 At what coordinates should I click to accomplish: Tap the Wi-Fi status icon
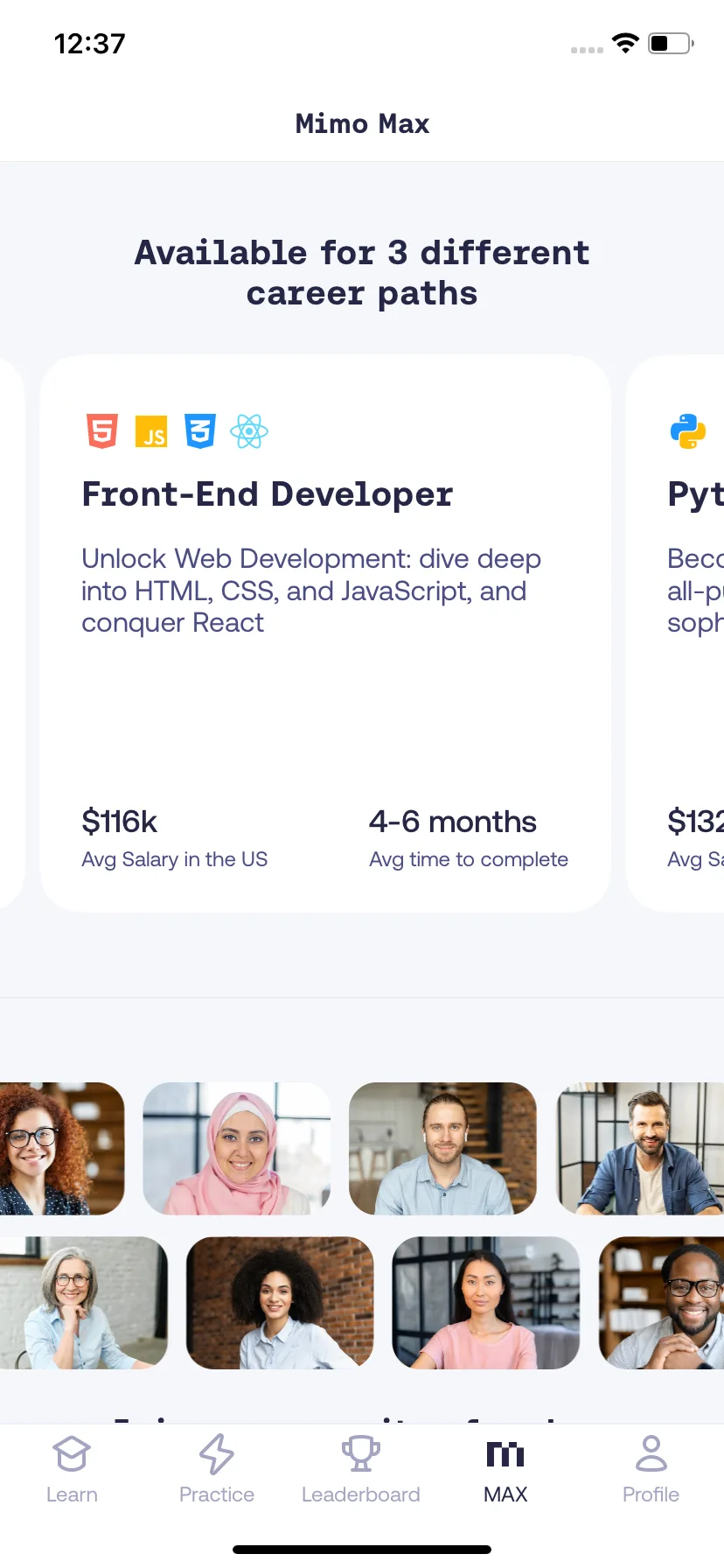pos(625,43)
